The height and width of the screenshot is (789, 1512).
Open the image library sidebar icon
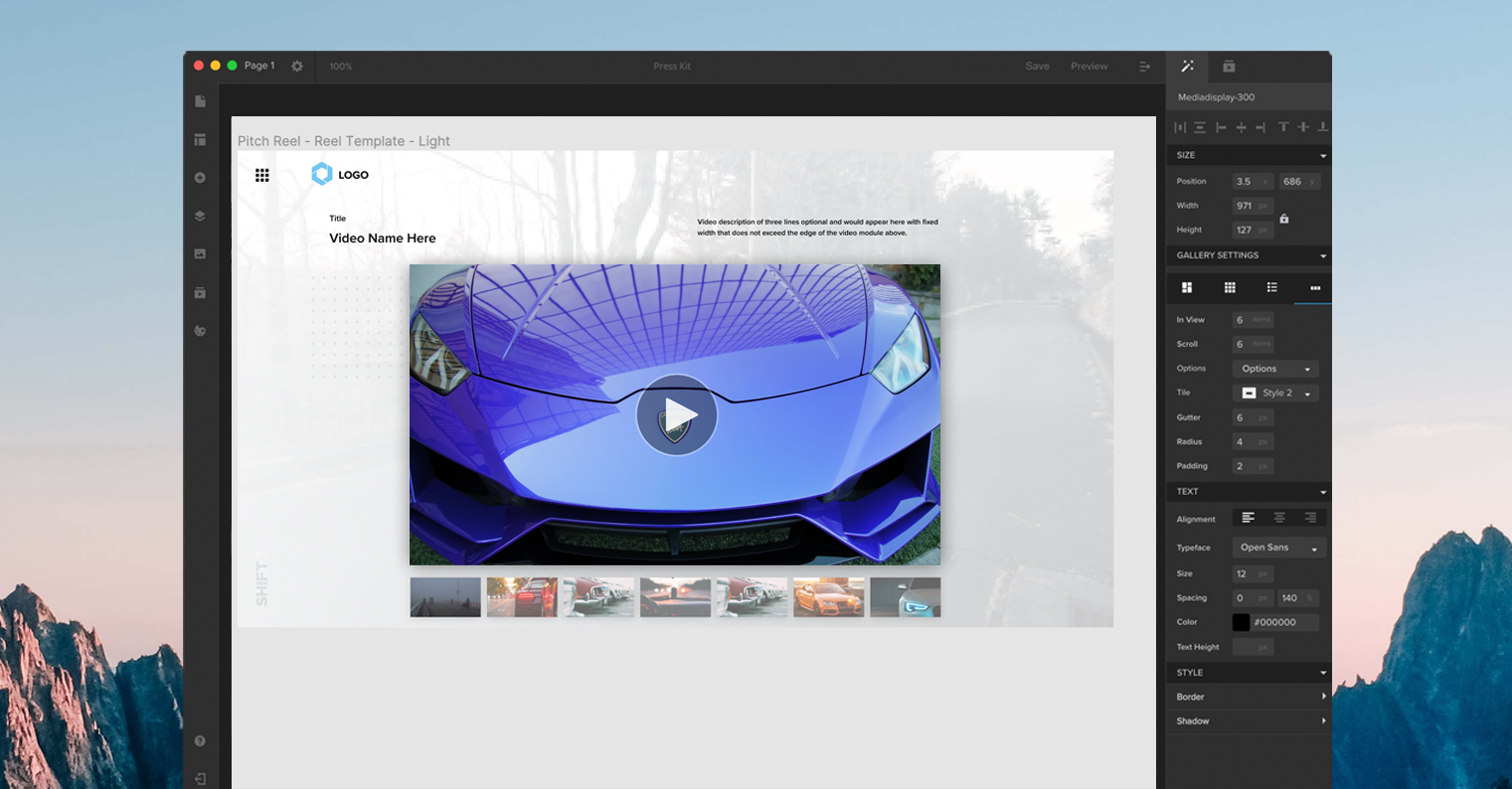(200, 253)
